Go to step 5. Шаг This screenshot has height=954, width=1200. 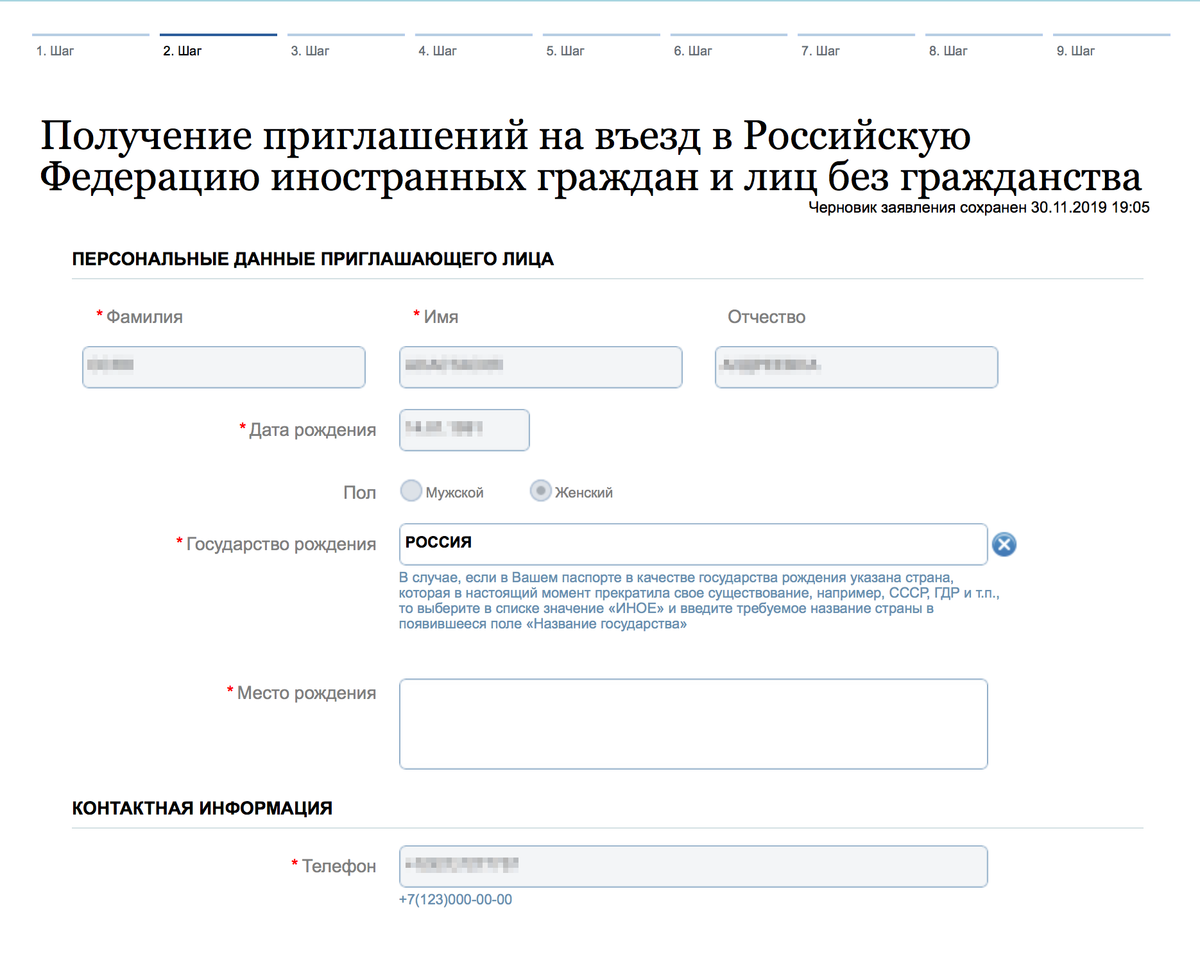(601, 45)
